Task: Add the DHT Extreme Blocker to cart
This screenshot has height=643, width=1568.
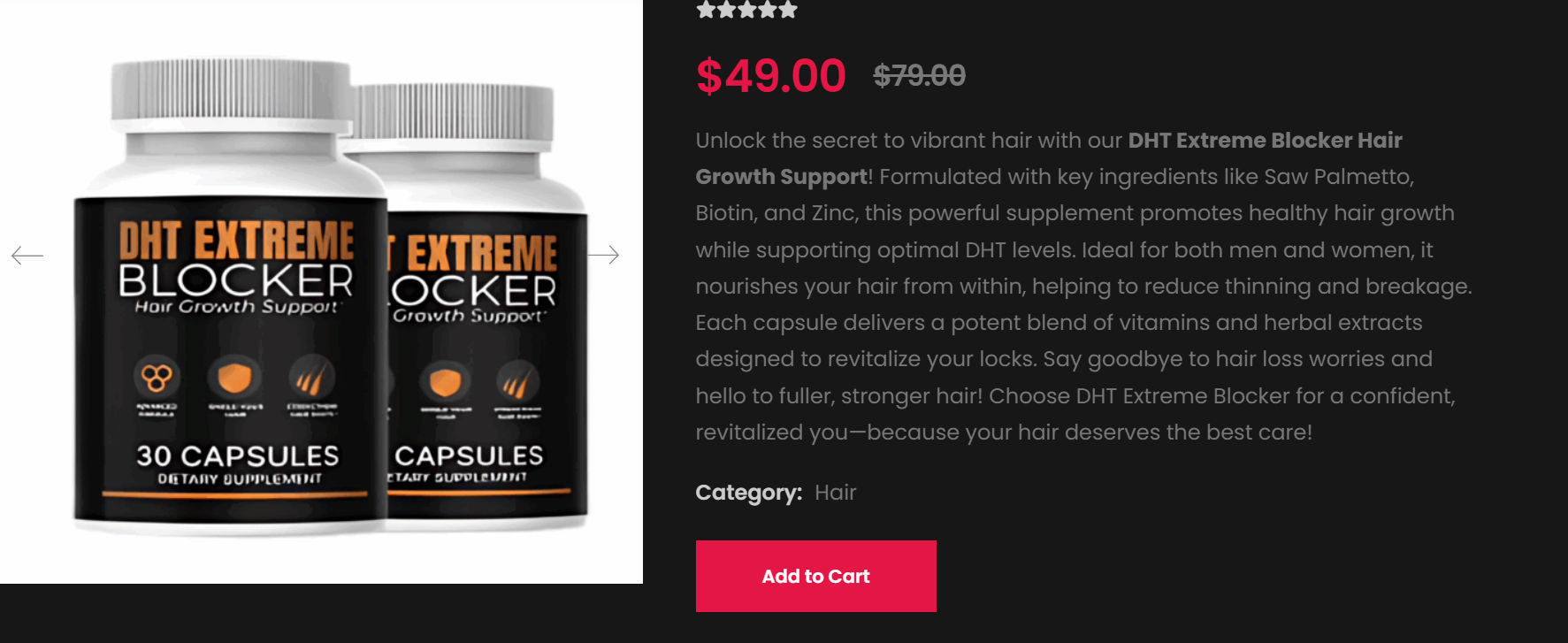Action: tap(815, 576)
